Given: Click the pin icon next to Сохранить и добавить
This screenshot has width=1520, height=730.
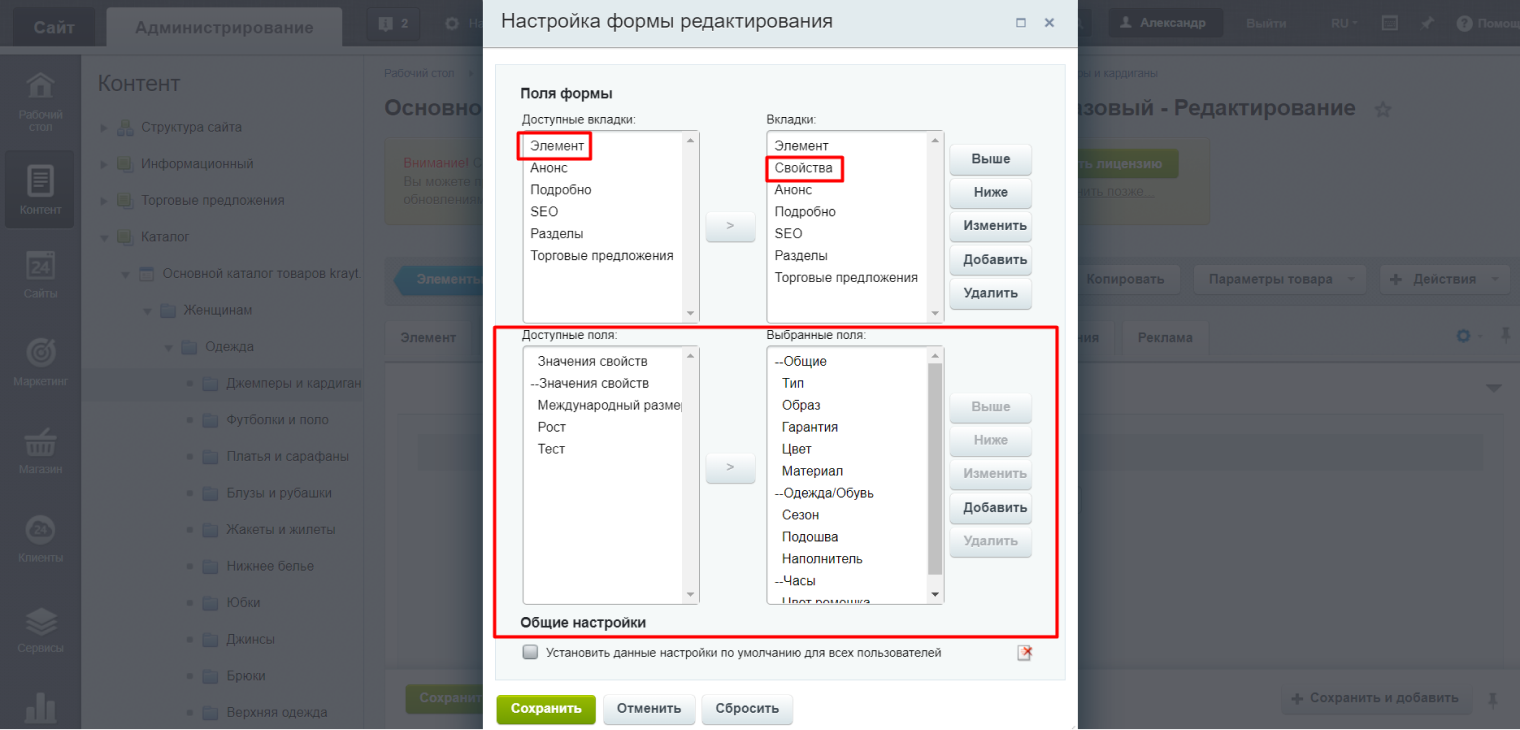Looking at the screenshot, I should (1494, 698).
